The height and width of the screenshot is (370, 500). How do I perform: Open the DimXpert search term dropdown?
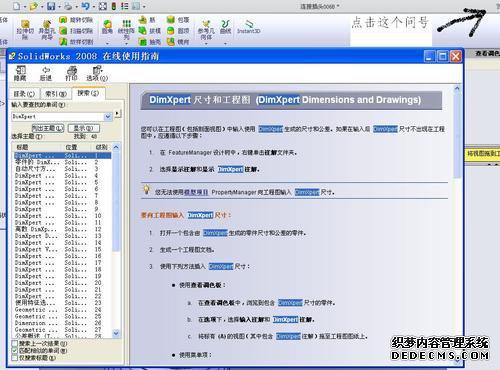coord(108,117)
